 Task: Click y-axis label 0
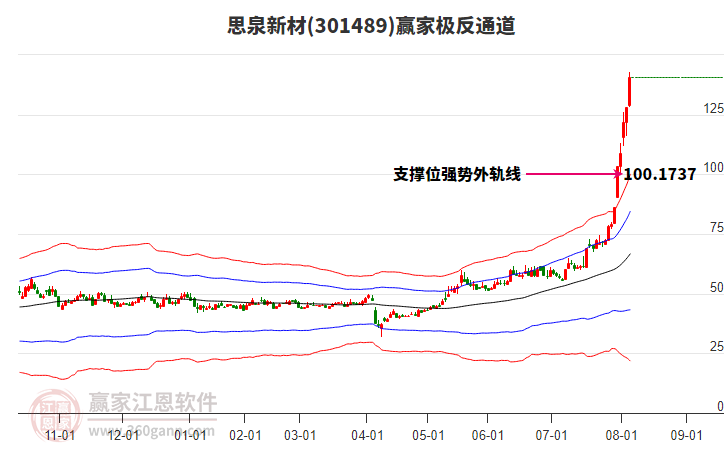pyautogui.click(x=720, y=406)
